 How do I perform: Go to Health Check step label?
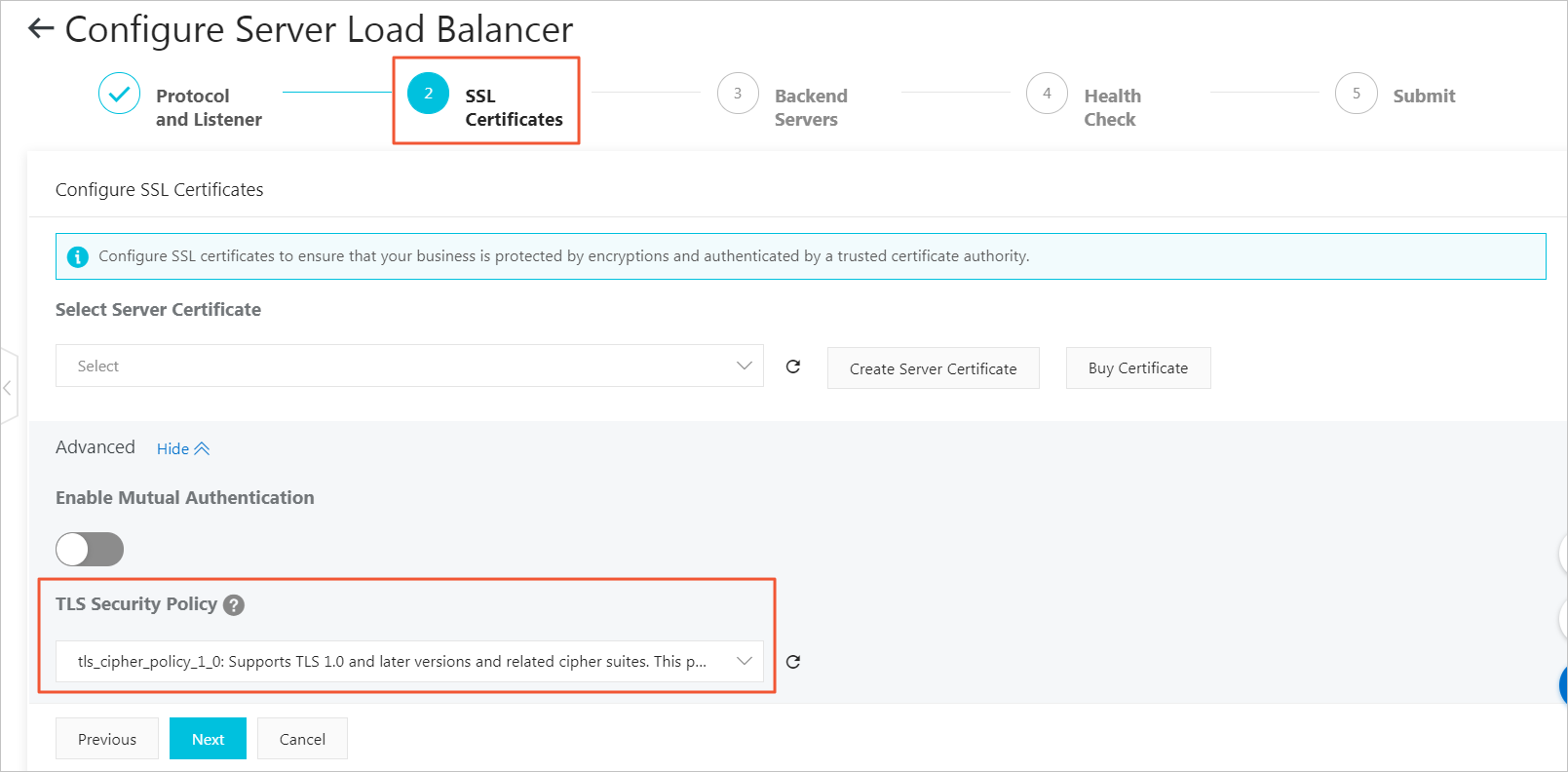[1112, 107]
